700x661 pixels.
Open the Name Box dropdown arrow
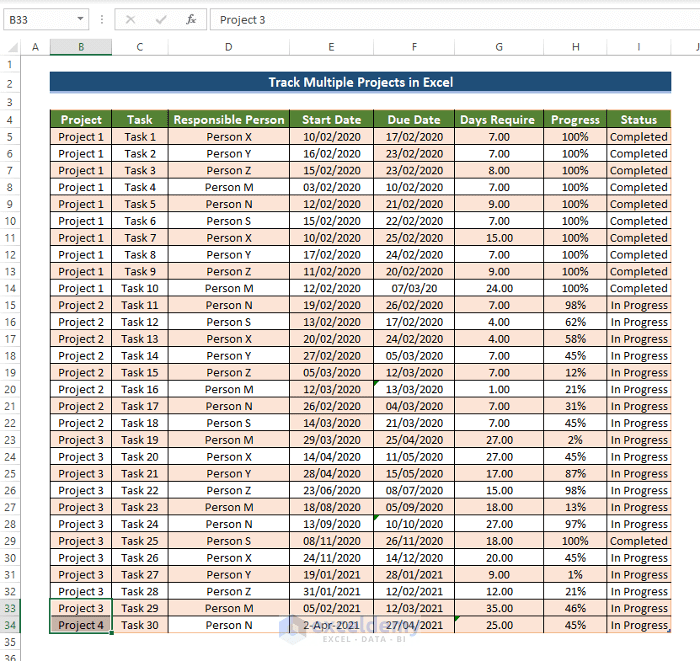(x=80, y=19)
